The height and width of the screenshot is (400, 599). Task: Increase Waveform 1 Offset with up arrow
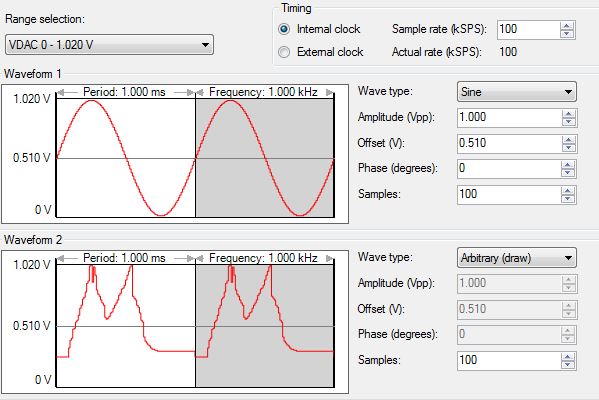point(569,139)
